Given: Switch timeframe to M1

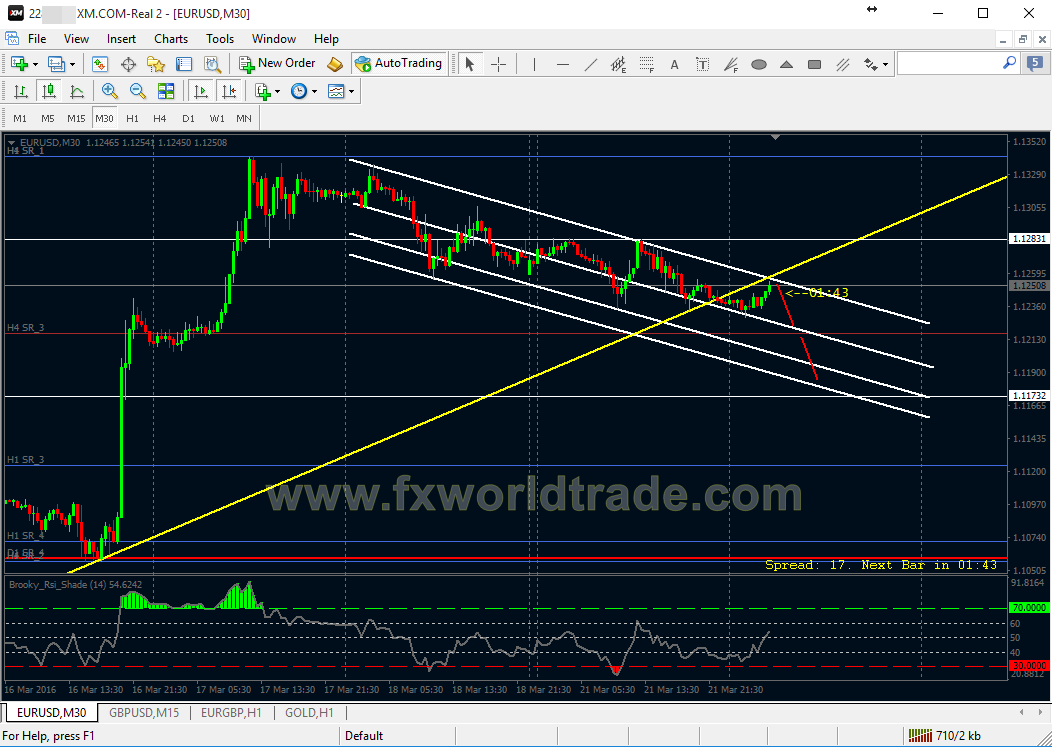Looking at the screenshot, I should tap(20, 118).
